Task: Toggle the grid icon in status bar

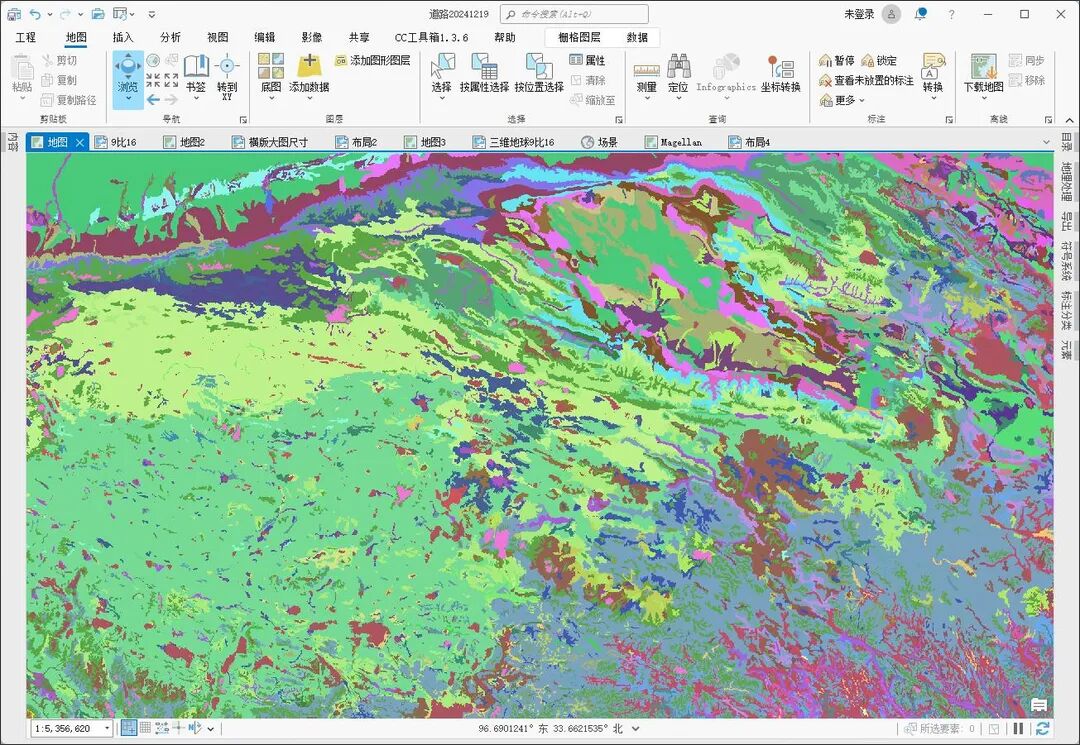Action: [x=145, y=728]
